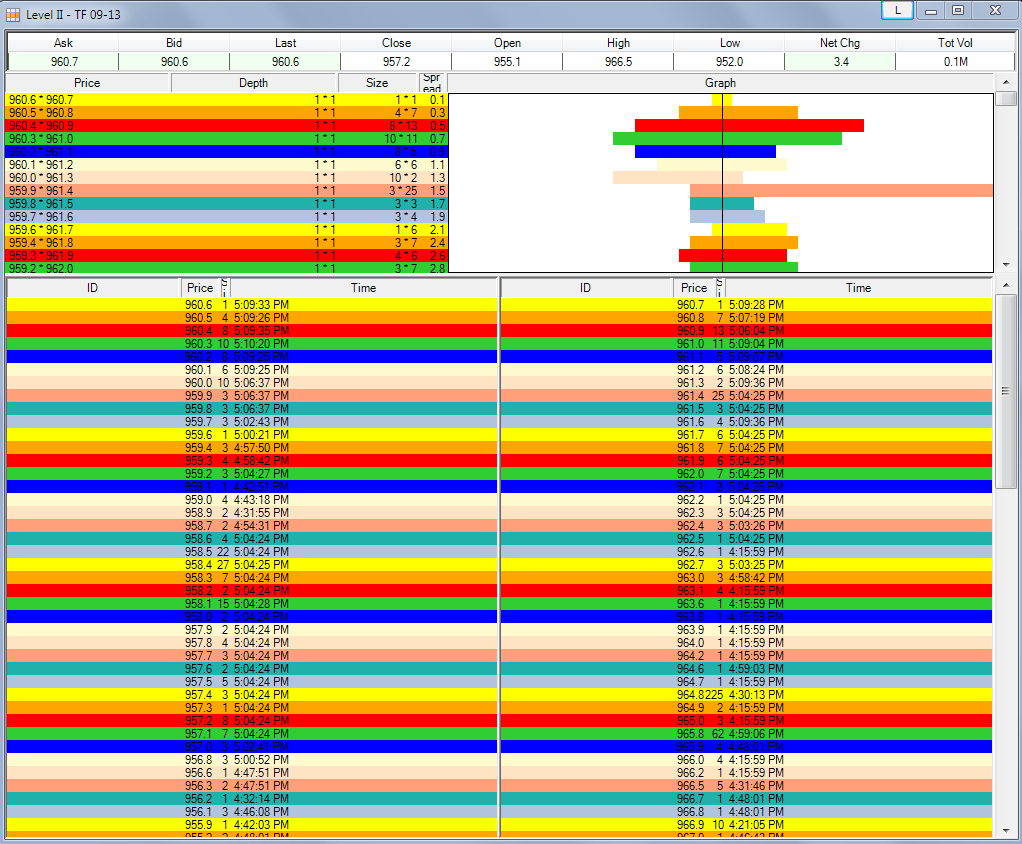
Task: Select the Net Chg value 3.4 cell
Action: click(x=840, y=62)
